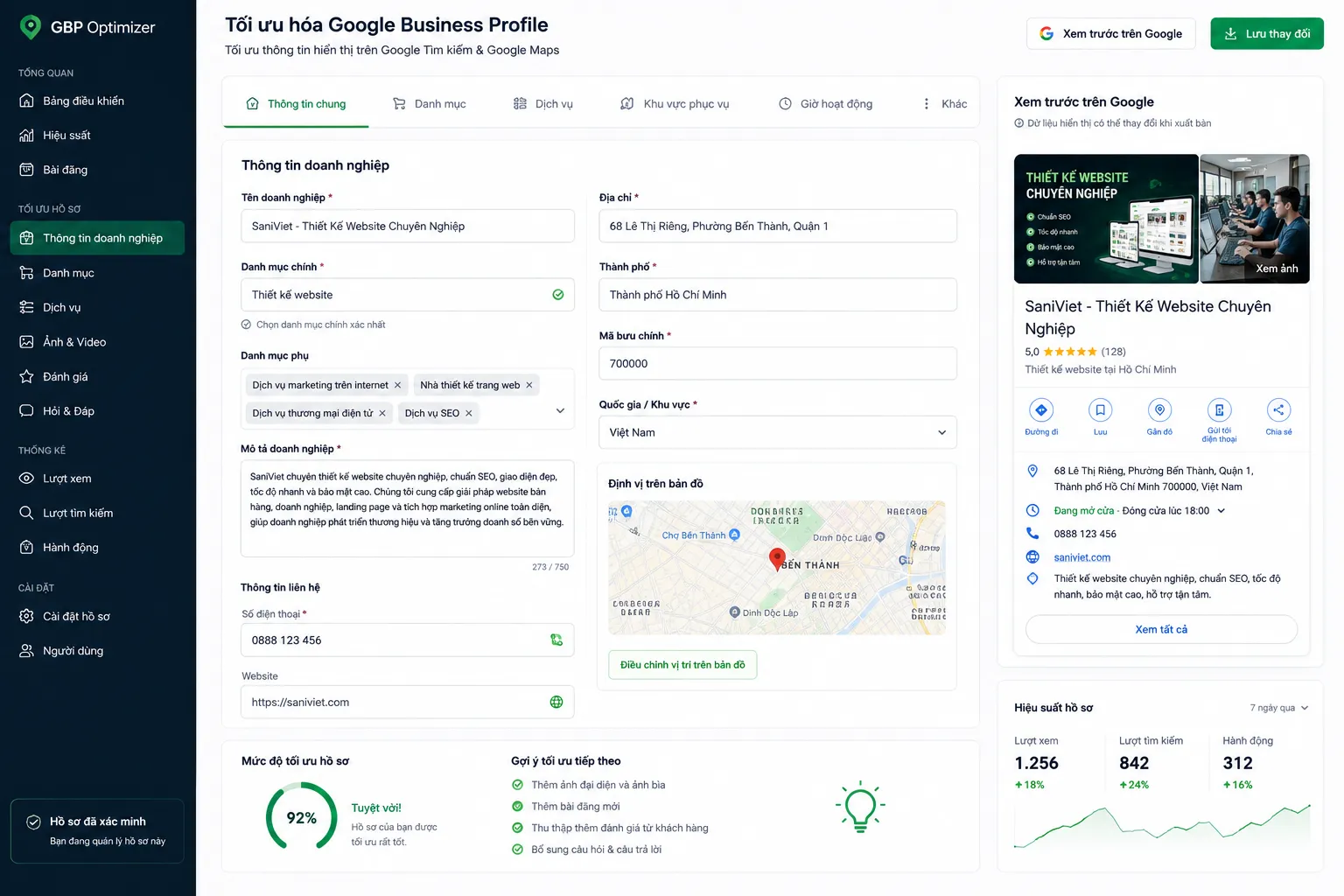
Task: Click the green check icon in Danh mục chính
Action: pyautogui.click(x=558, y=295)
